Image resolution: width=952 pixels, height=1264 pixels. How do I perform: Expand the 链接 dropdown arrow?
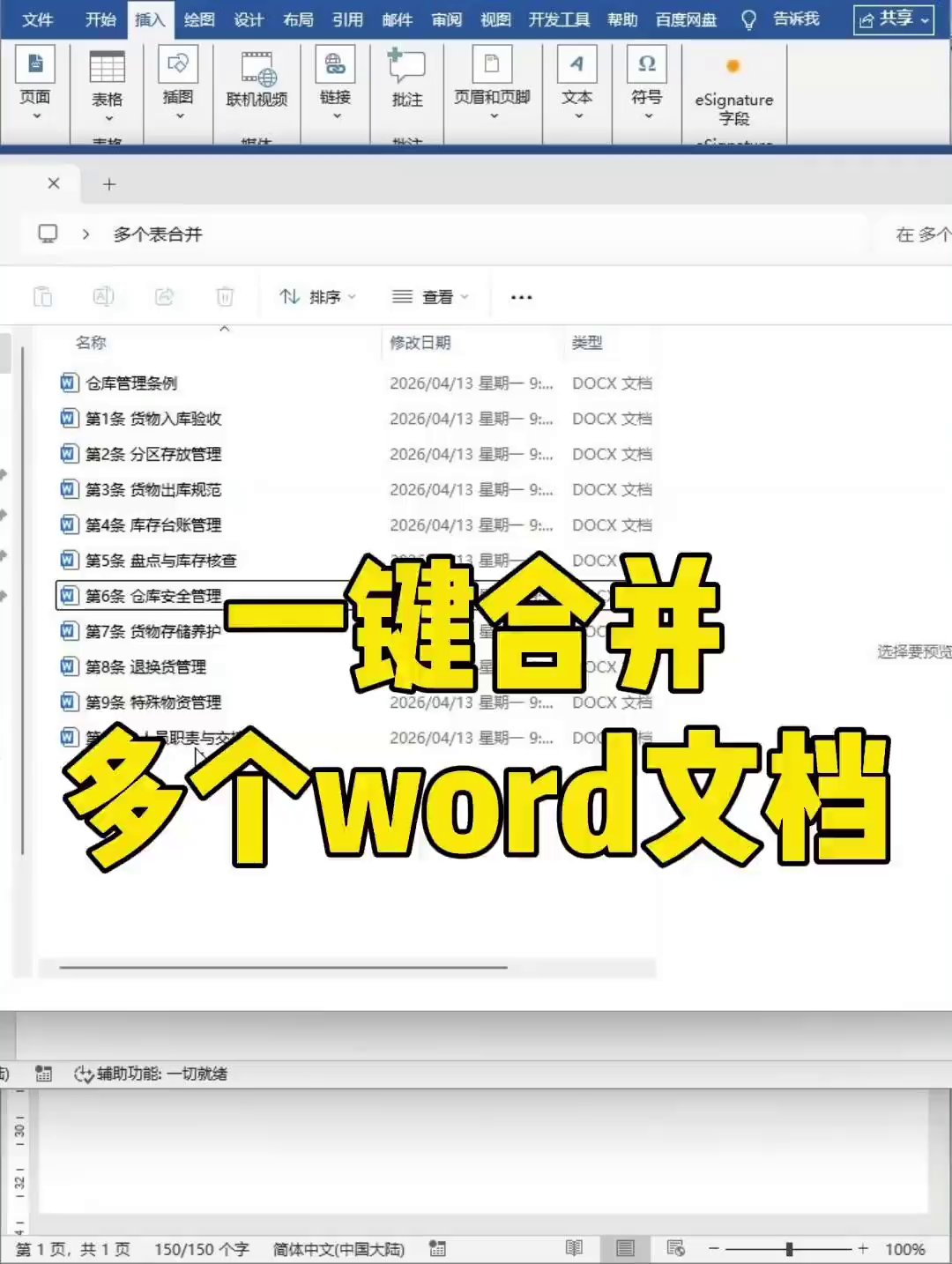click(x=336, y=115)
